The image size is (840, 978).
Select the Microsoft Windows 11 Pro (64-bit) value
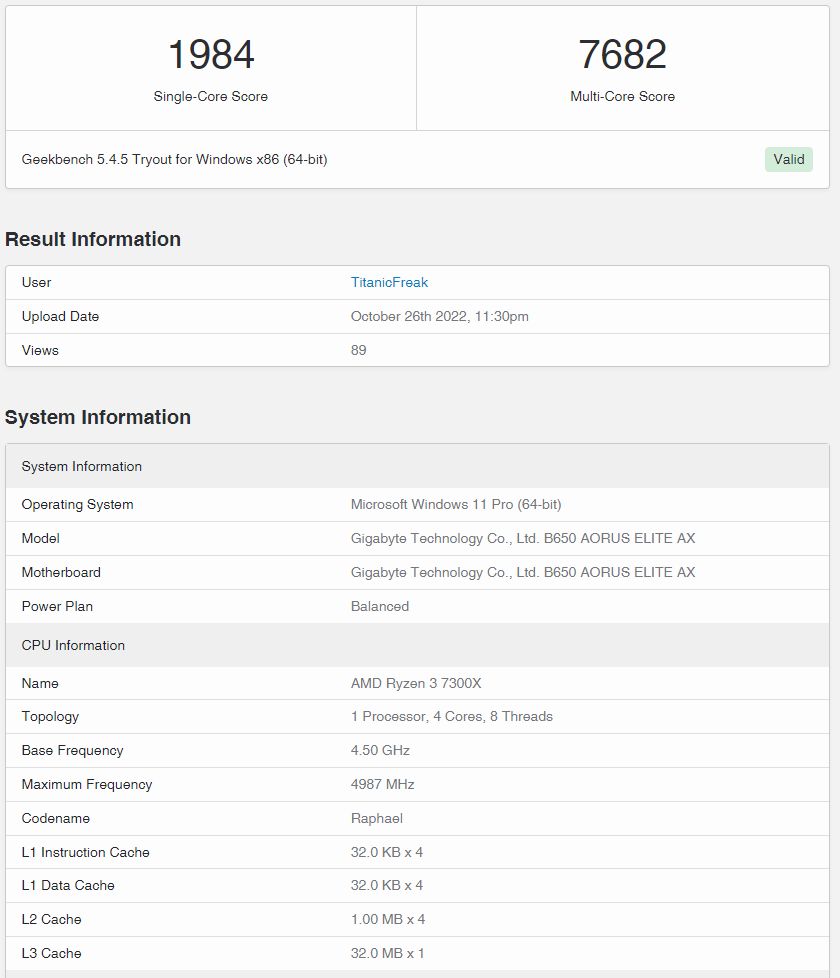(x=456, y=504)
